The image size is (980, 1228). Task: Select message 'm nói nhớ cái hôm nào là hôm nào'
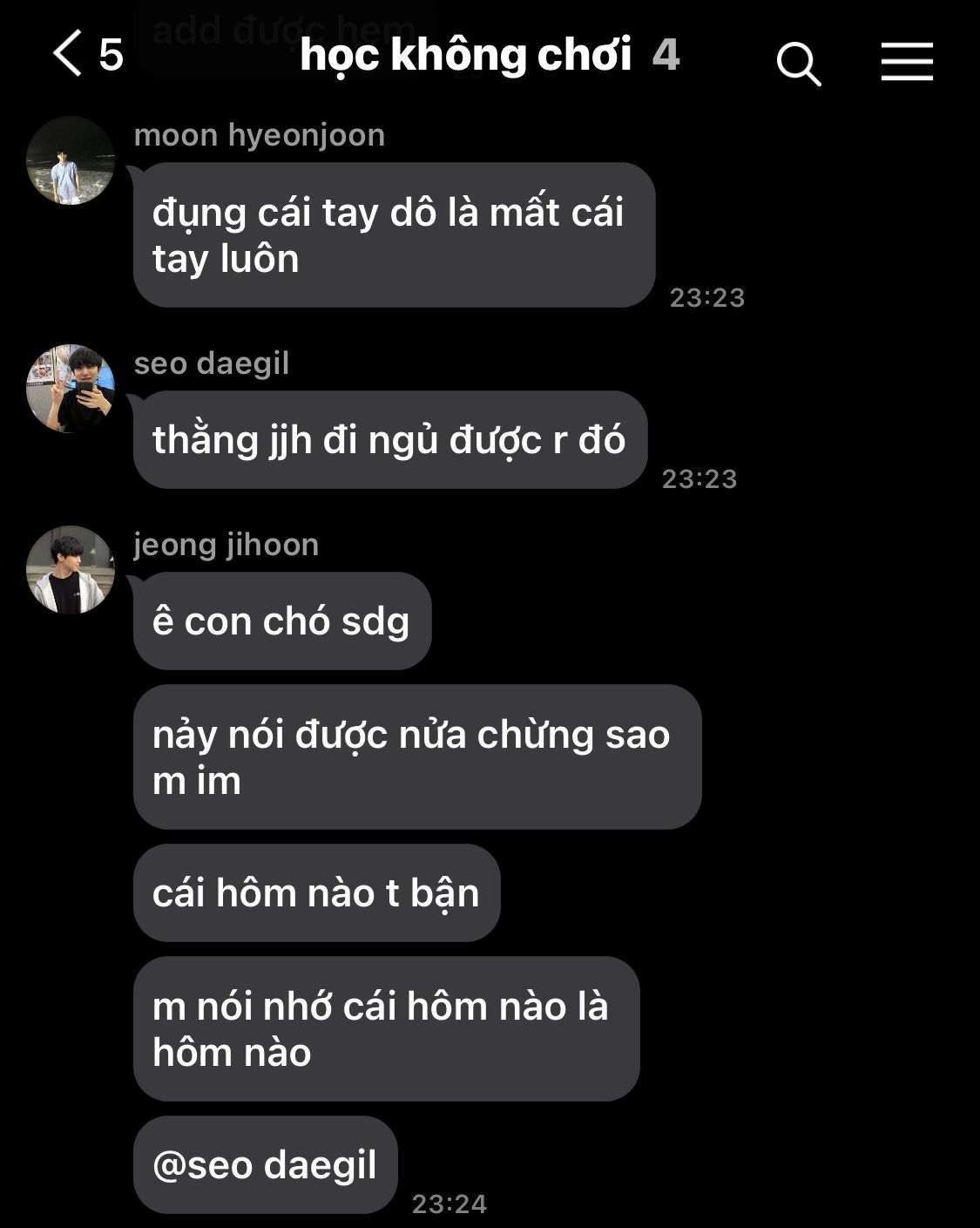pyautogui.click(x=387, y=1029)
